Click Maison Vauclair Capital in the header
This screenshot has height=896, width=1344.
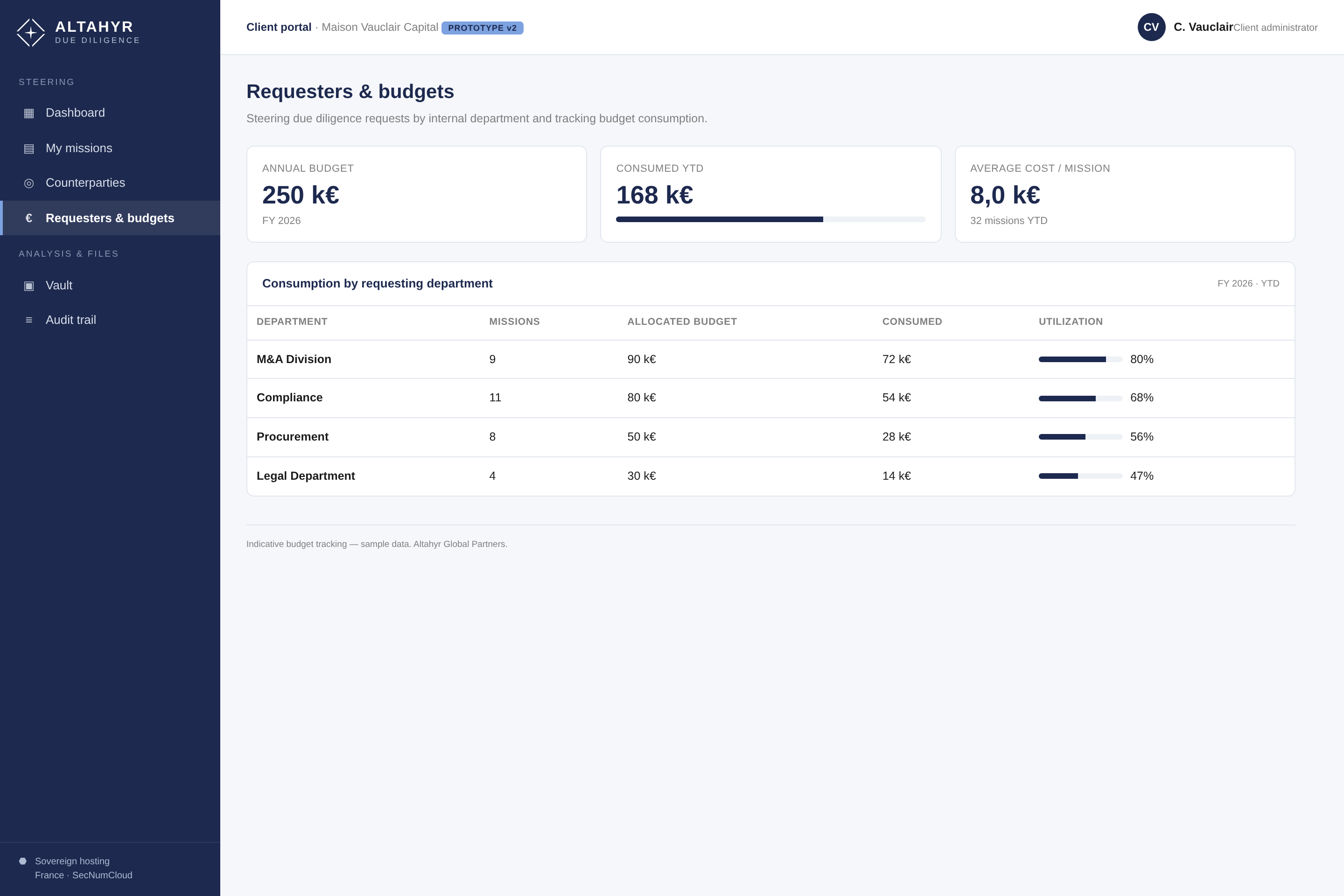(x=380, y=27)
